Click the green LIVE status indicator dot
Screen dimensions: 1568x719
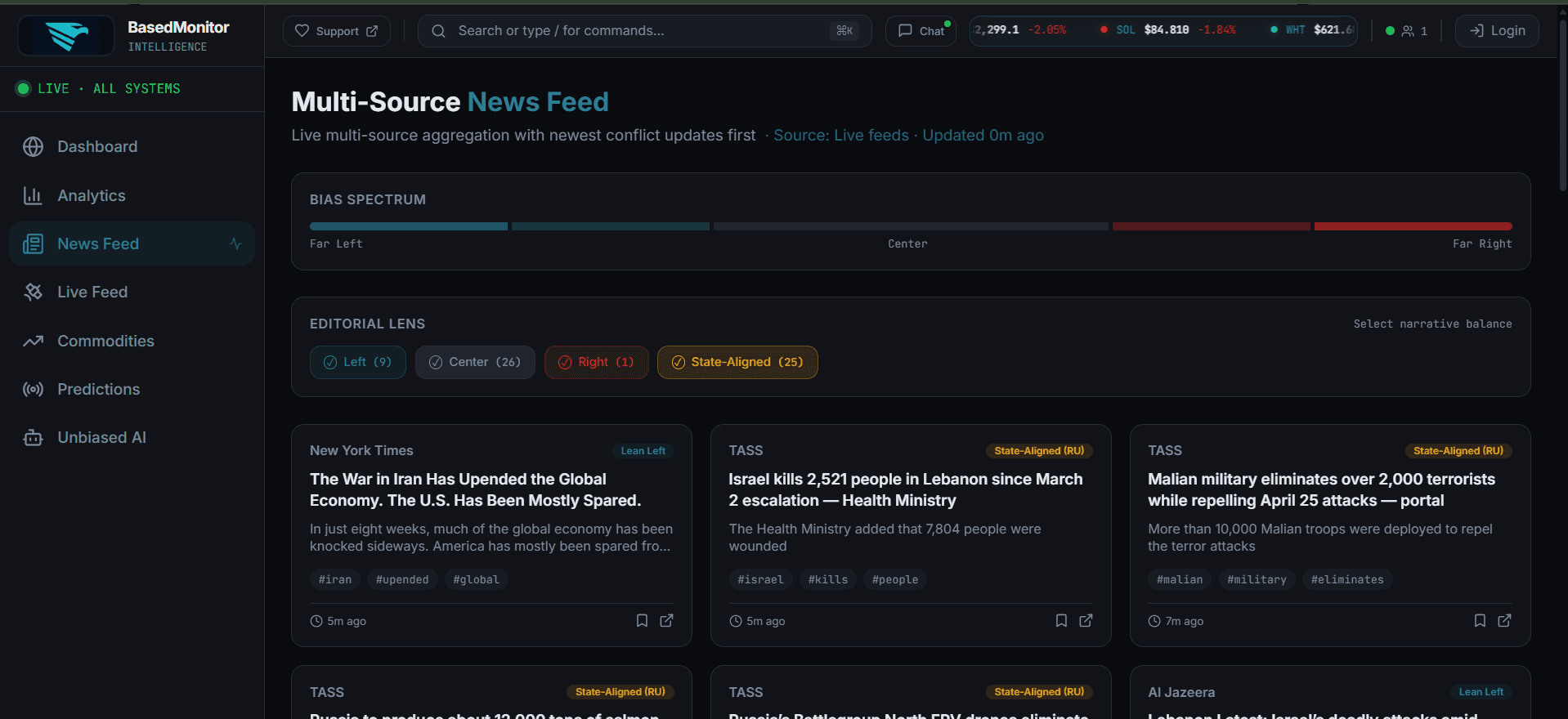coord(24,88)
